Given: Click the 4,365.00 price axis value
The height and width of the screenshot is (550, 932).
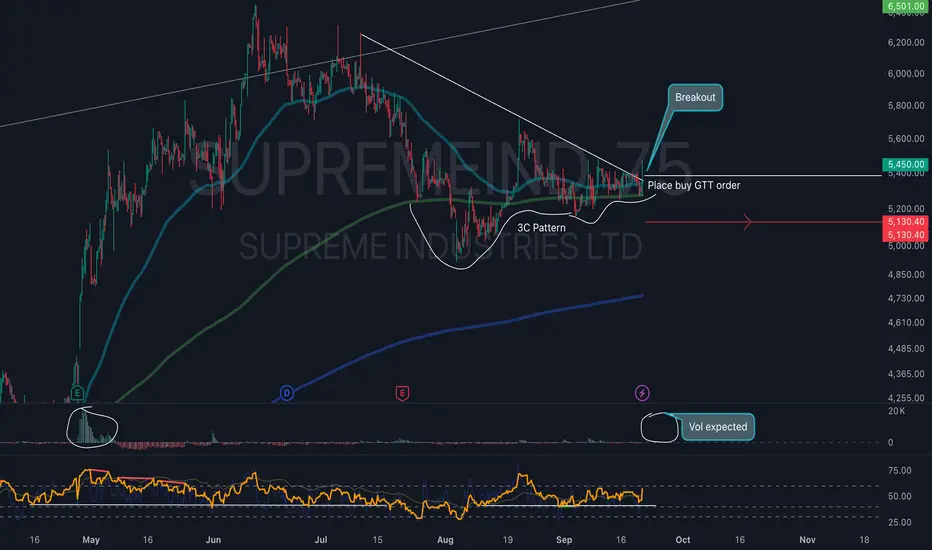Looking at the screenshot, I should click(906, 374).
